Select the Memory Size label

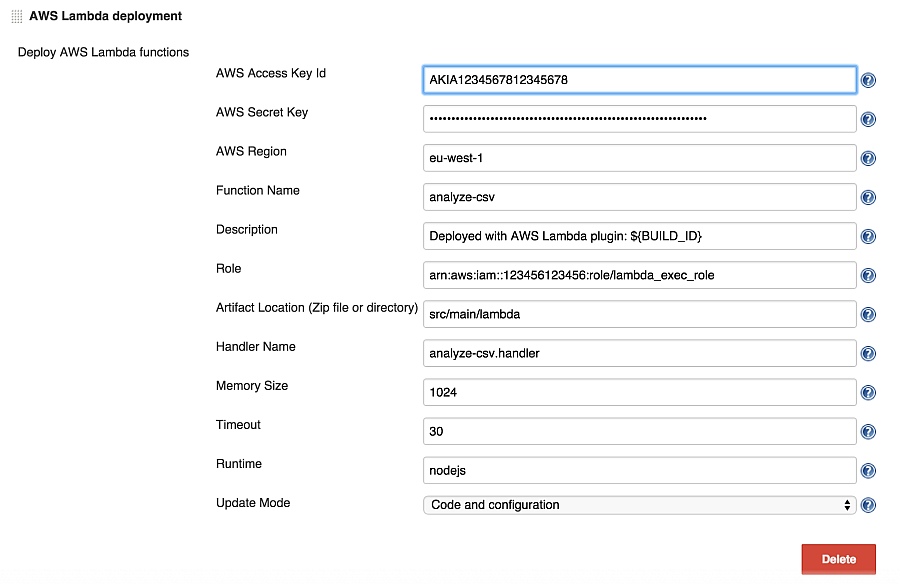click(x=252, y=386)
